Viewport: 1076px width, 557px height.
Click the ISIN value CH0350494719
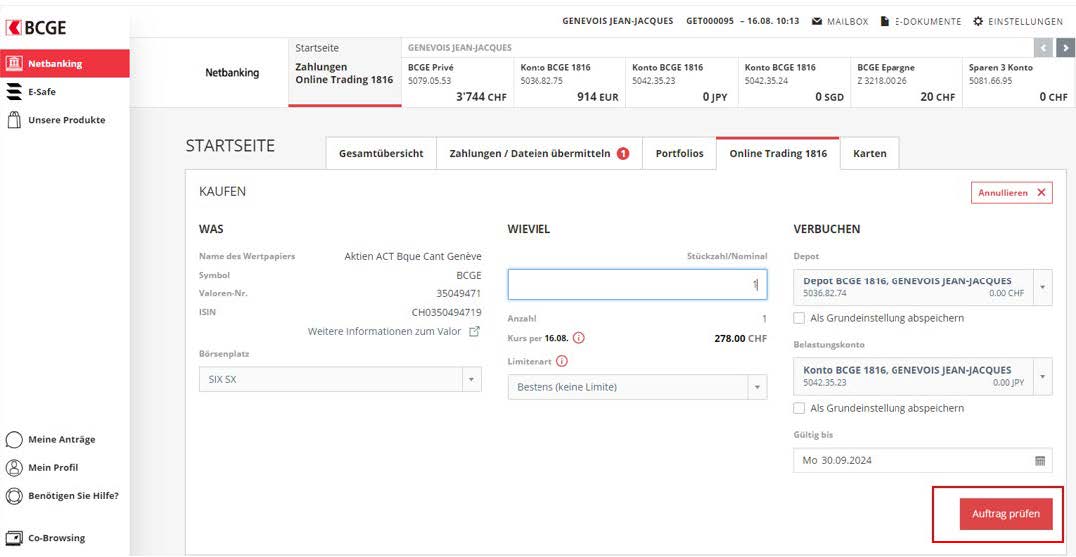click(447, 312)
